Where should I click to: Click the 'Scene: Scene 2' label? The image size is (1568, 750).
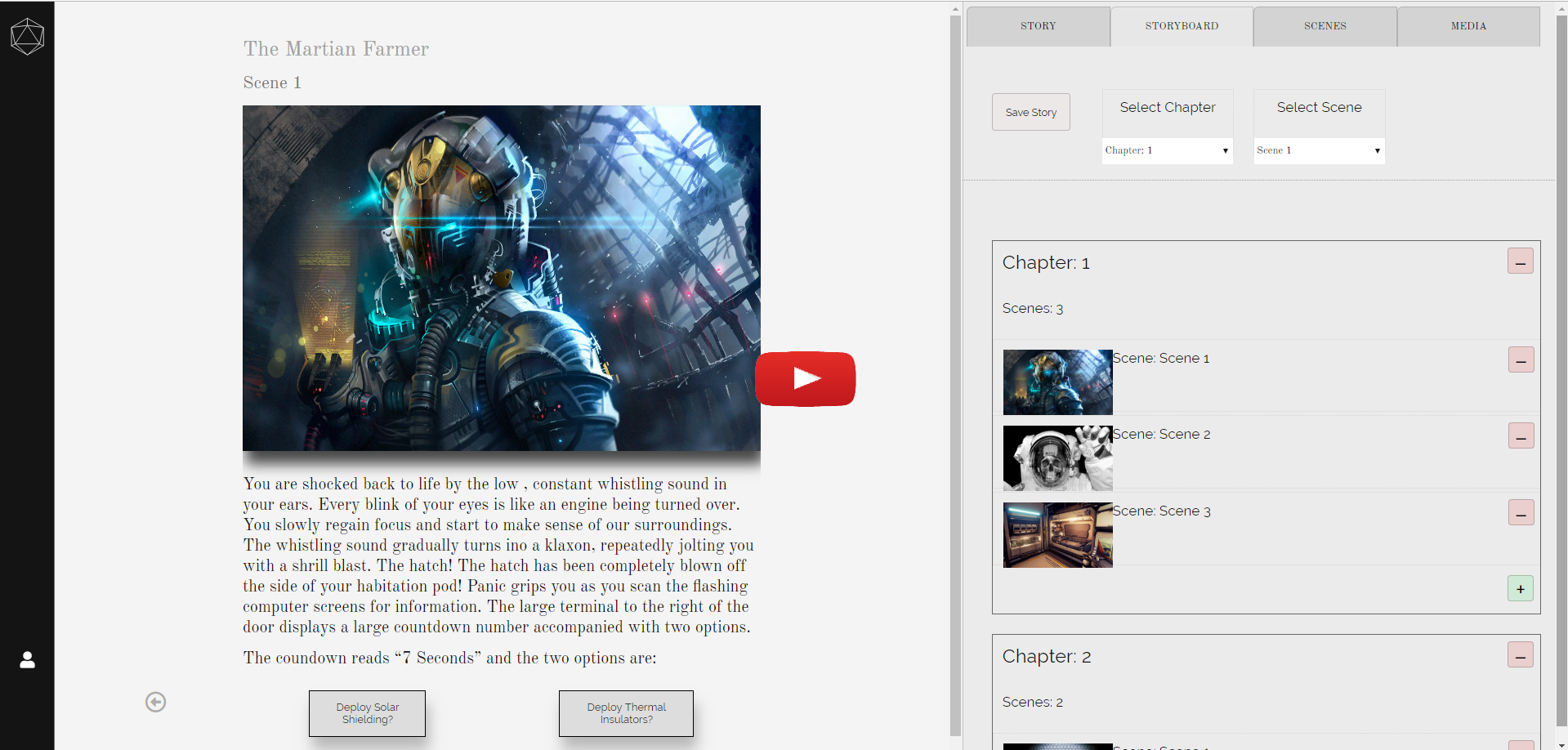tap(1161, 435)
